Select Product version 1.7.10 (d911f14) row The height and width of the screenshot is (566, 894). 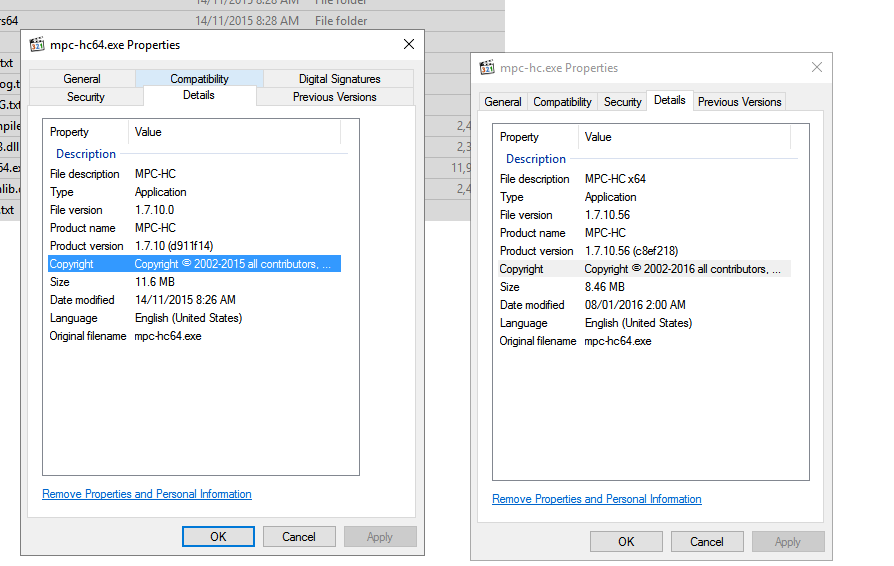[194, 246]
